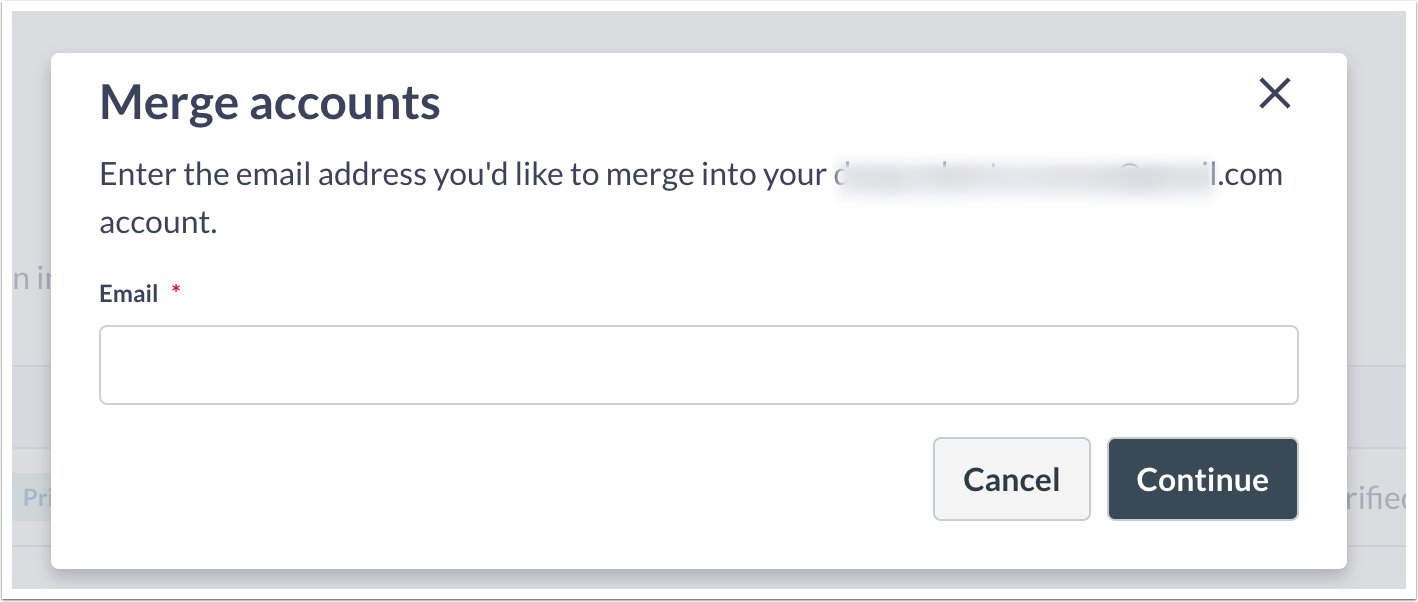Click the X icon to dismiss dialog

[x=1275, y=94]
